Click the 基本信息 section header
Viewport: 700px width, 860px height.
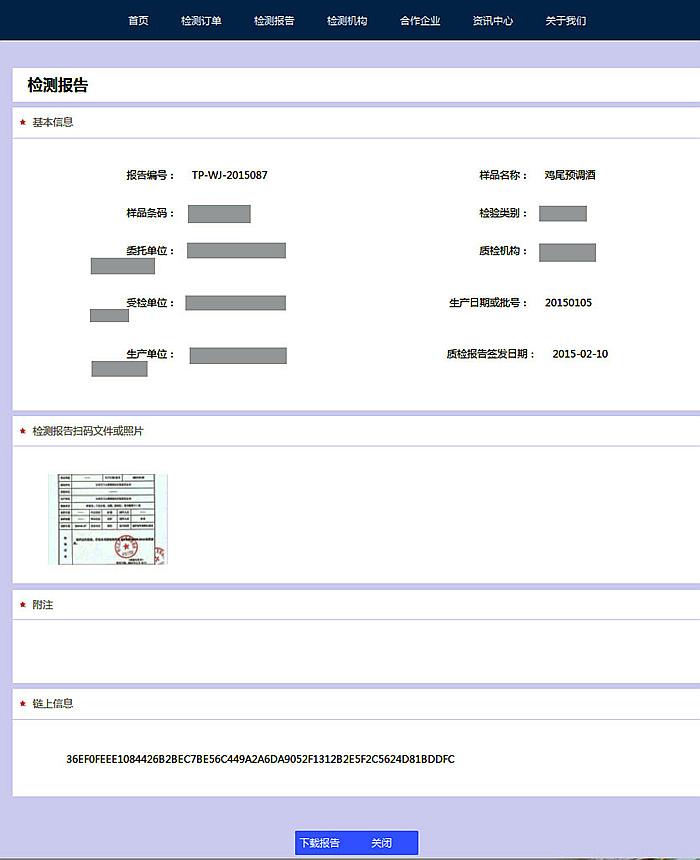click(x=53, y=122)
